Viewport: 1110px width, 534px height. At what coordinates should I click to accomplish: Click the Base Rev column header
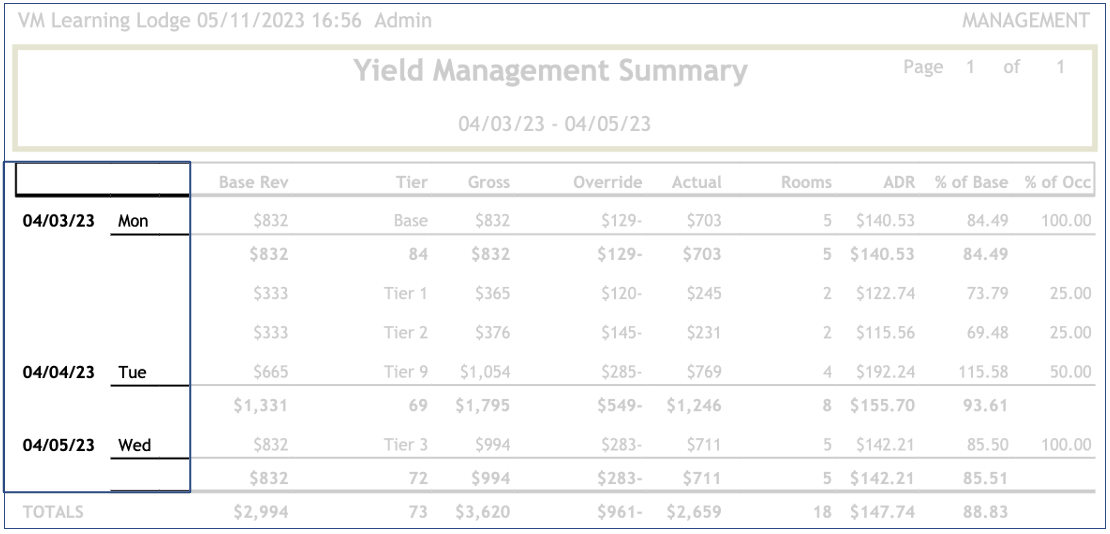[x=254, y=182]
